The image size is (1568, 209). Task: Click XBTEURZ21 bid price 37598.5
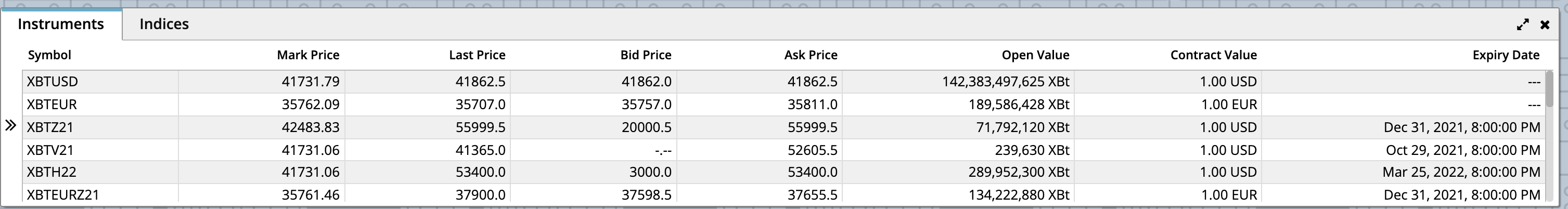click(647, 194)
